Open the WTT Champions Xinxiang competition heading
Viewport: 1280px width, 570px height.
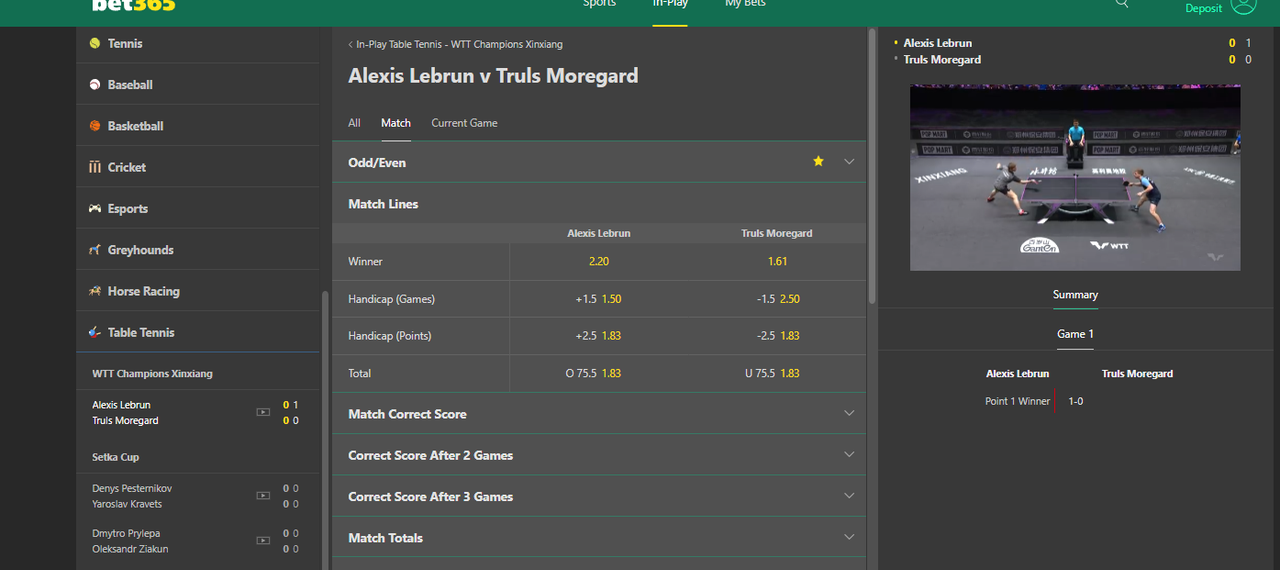(x=152, y=374)
